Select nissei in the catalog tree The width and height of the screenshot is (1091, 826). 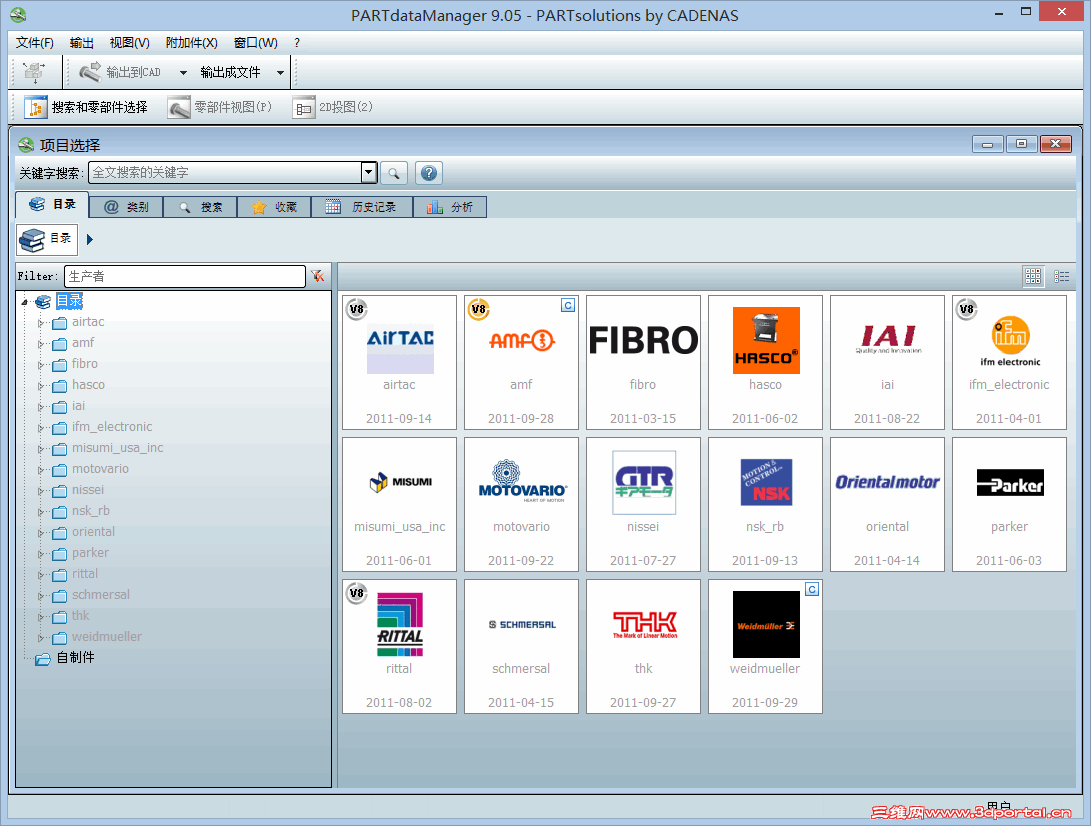[88, 489]
